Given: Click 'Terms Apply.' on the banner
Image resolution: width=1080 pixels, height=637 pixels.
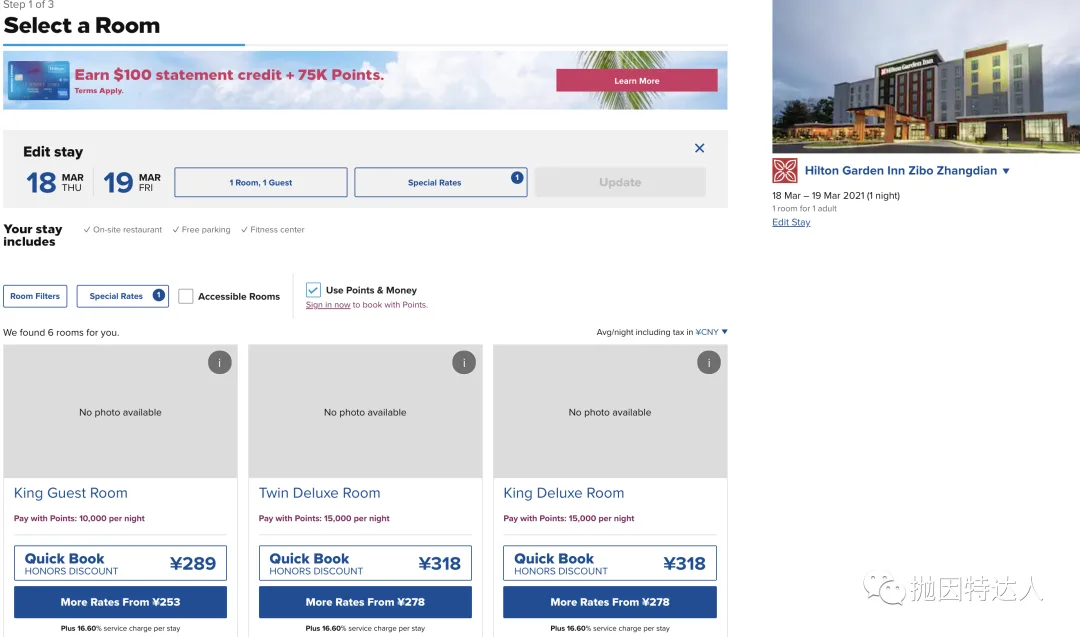Looking at the screenshot, I should (98, 91).
